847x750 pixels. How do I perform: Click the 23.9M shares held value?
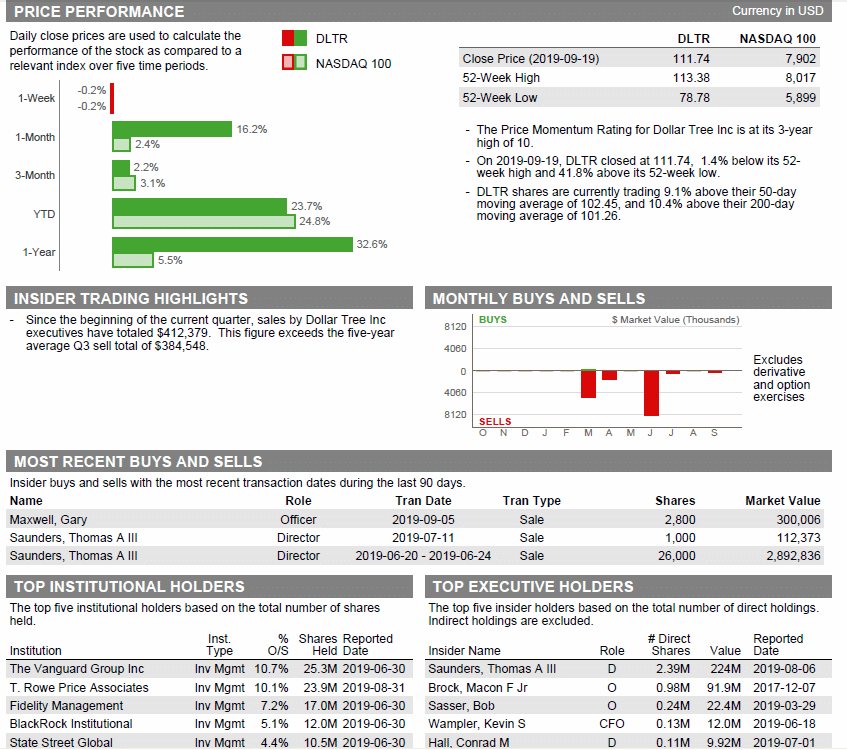pyautogui.click(x=320, y=688)
